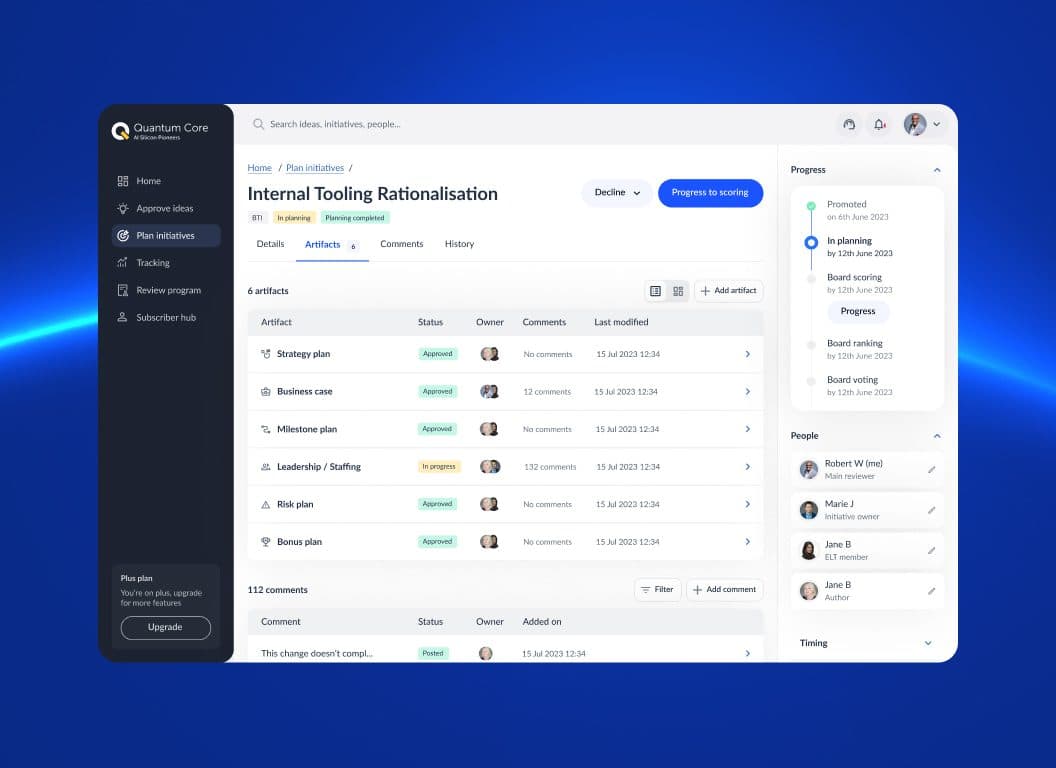Switch artifacts to grid view
1056x768 pixels.
678,291
